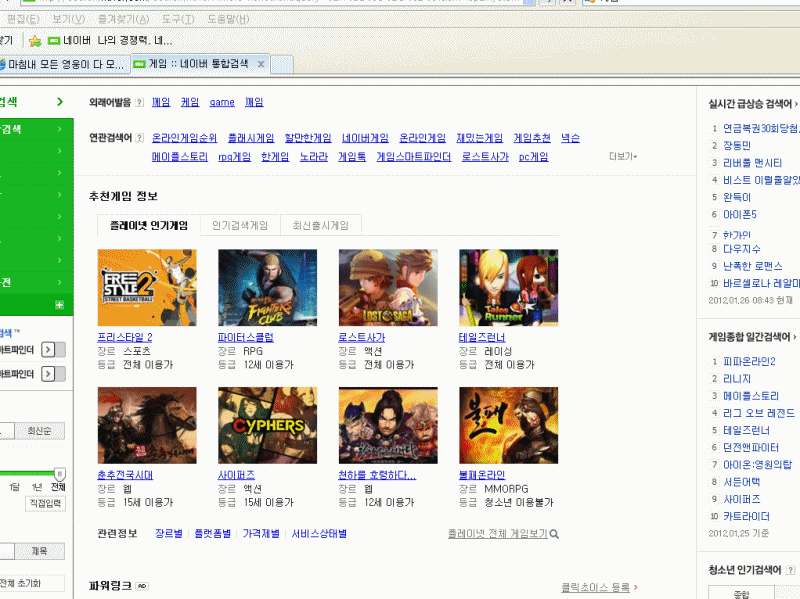Screen dimensions: 800x599
Task: Expand 실시간 급상승 검색어 arrow
Action: coord(796,104)
